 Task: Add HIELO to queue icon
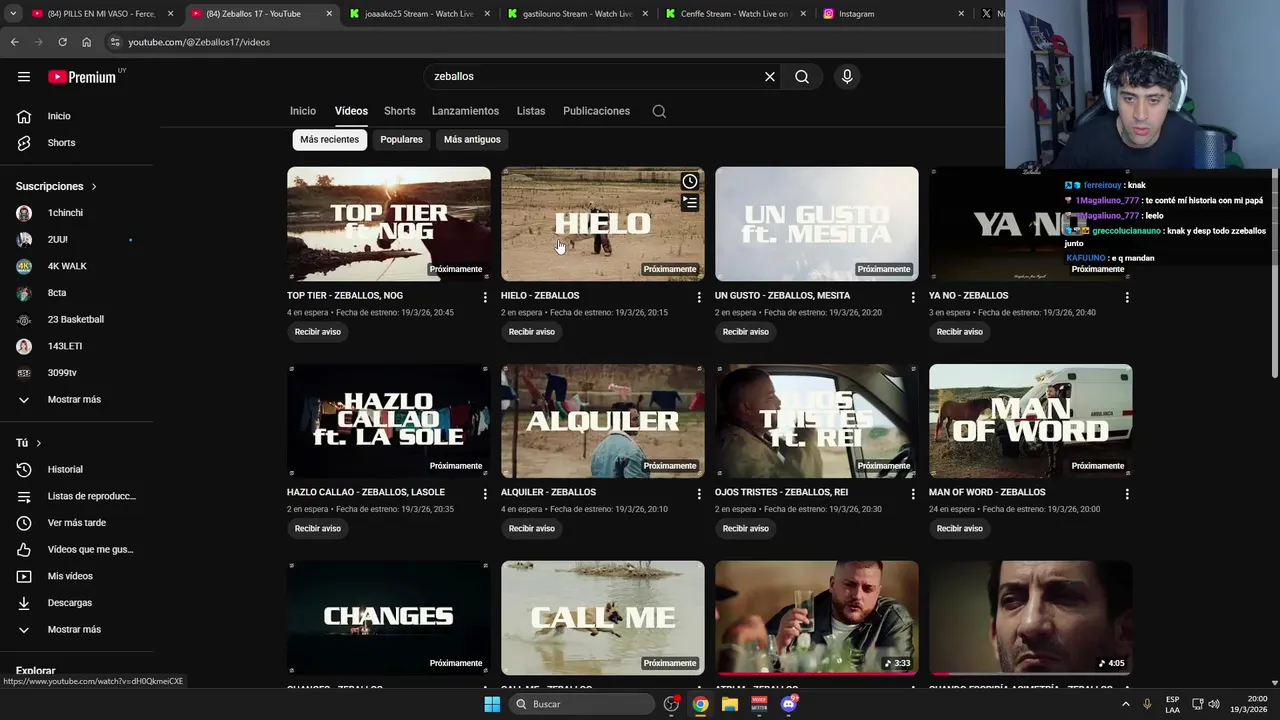point(690,203)
